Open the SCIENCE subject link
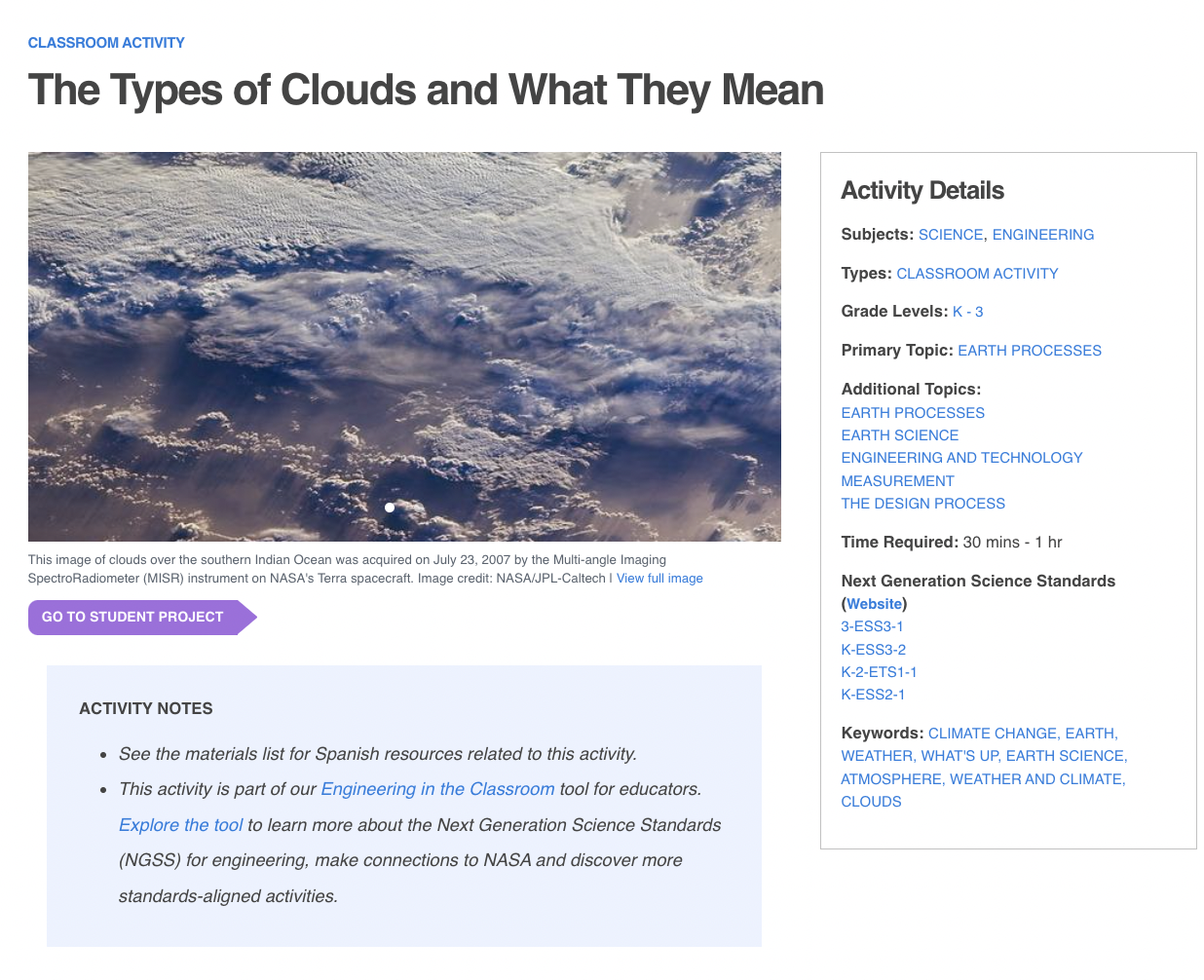Viewport: 1204px width, 980px height. pyautogui.click(x=951, y=234)
